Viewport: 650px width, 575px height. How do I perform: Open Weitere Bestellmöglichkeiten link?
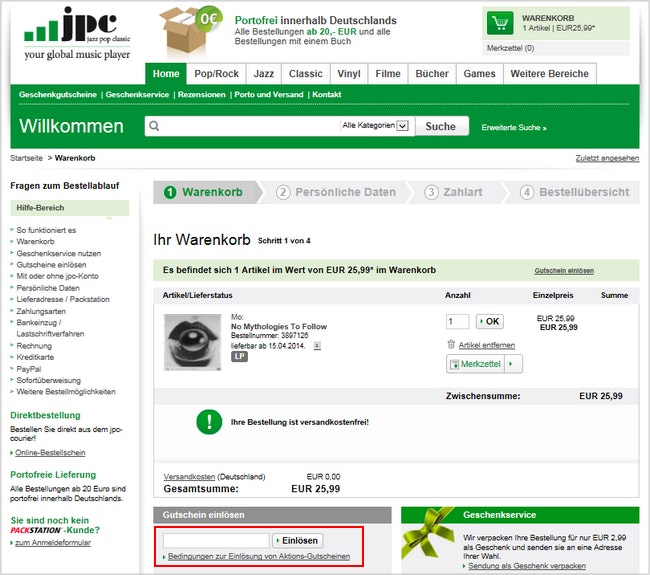[x=66, y=391]
